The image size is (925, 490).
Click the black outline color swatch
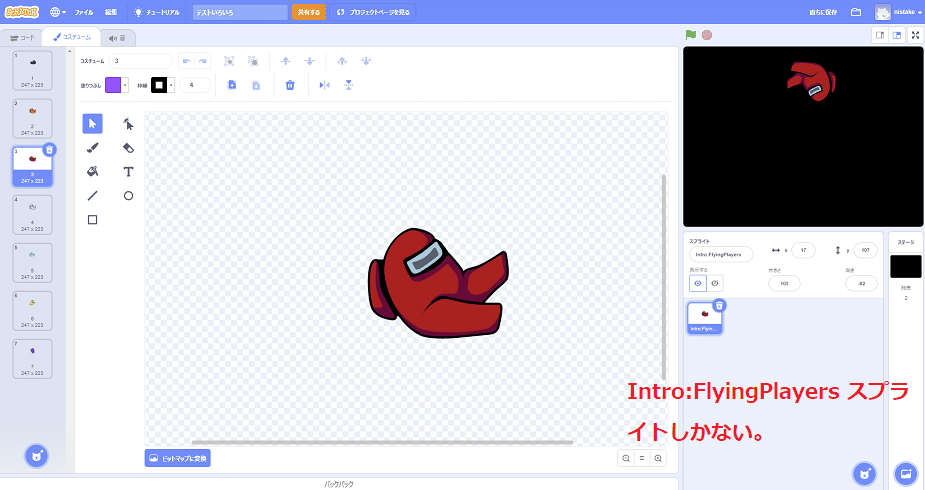point(159,85)
